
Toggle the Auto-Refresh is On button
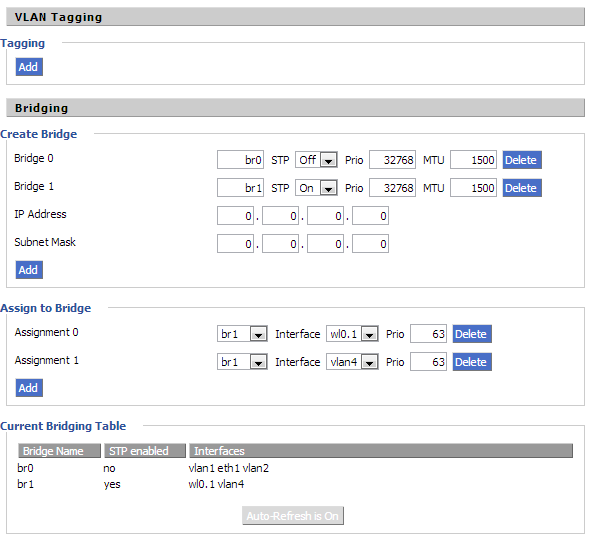[x=293, y=516]
